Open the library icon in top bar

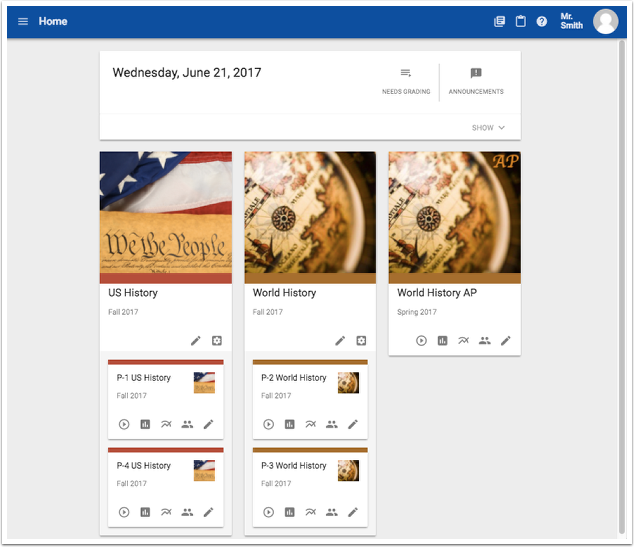click(500, 21)
